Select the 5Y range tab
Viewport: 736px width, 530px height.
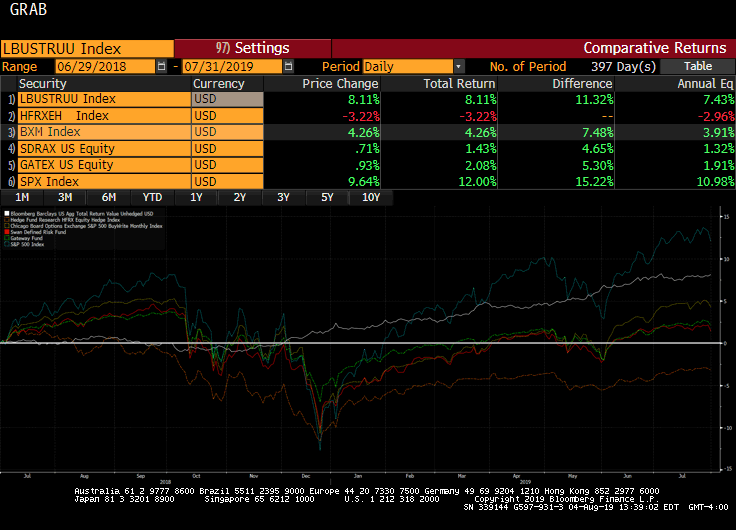click(327, 197)
